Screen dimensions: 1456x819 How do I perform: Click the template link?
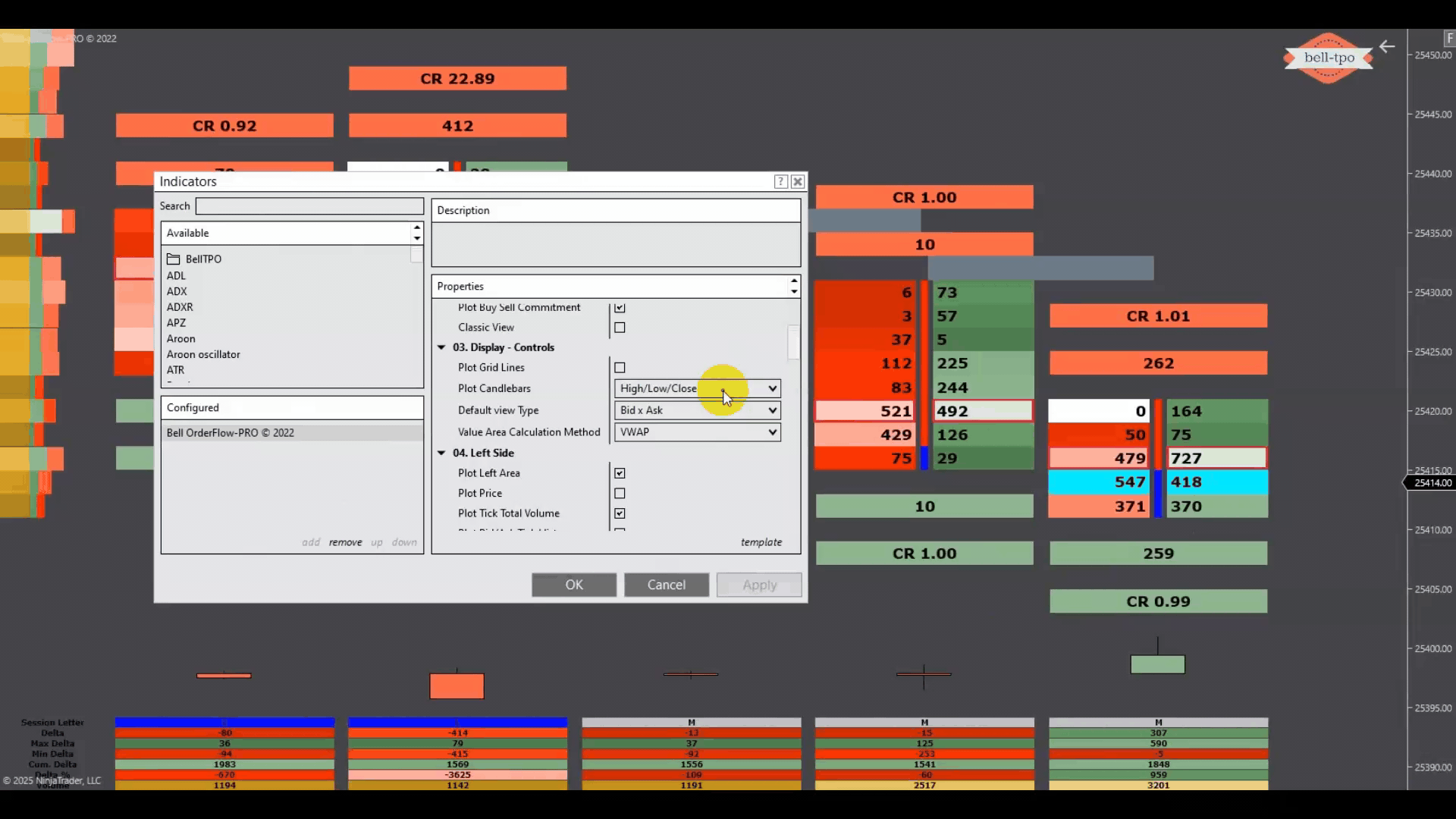[x=761, y=542]
